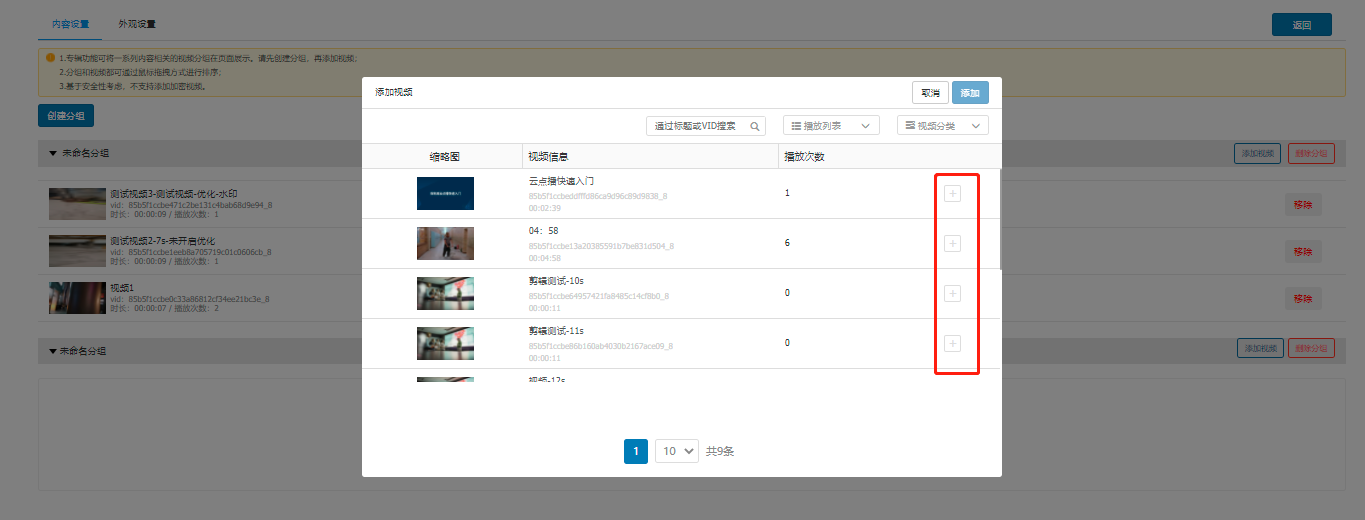Click the 测试视频2-7s-未开启优化 thumbnail on the page
The height and width of the screenshot is (520, 1365).
click(77, 251)
